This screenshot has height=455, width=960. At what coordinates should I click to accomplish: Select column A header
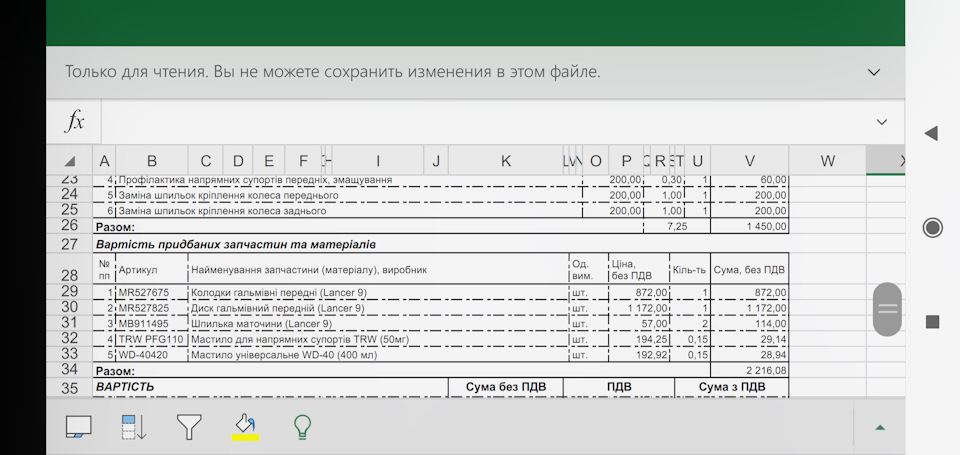[104, 161]
